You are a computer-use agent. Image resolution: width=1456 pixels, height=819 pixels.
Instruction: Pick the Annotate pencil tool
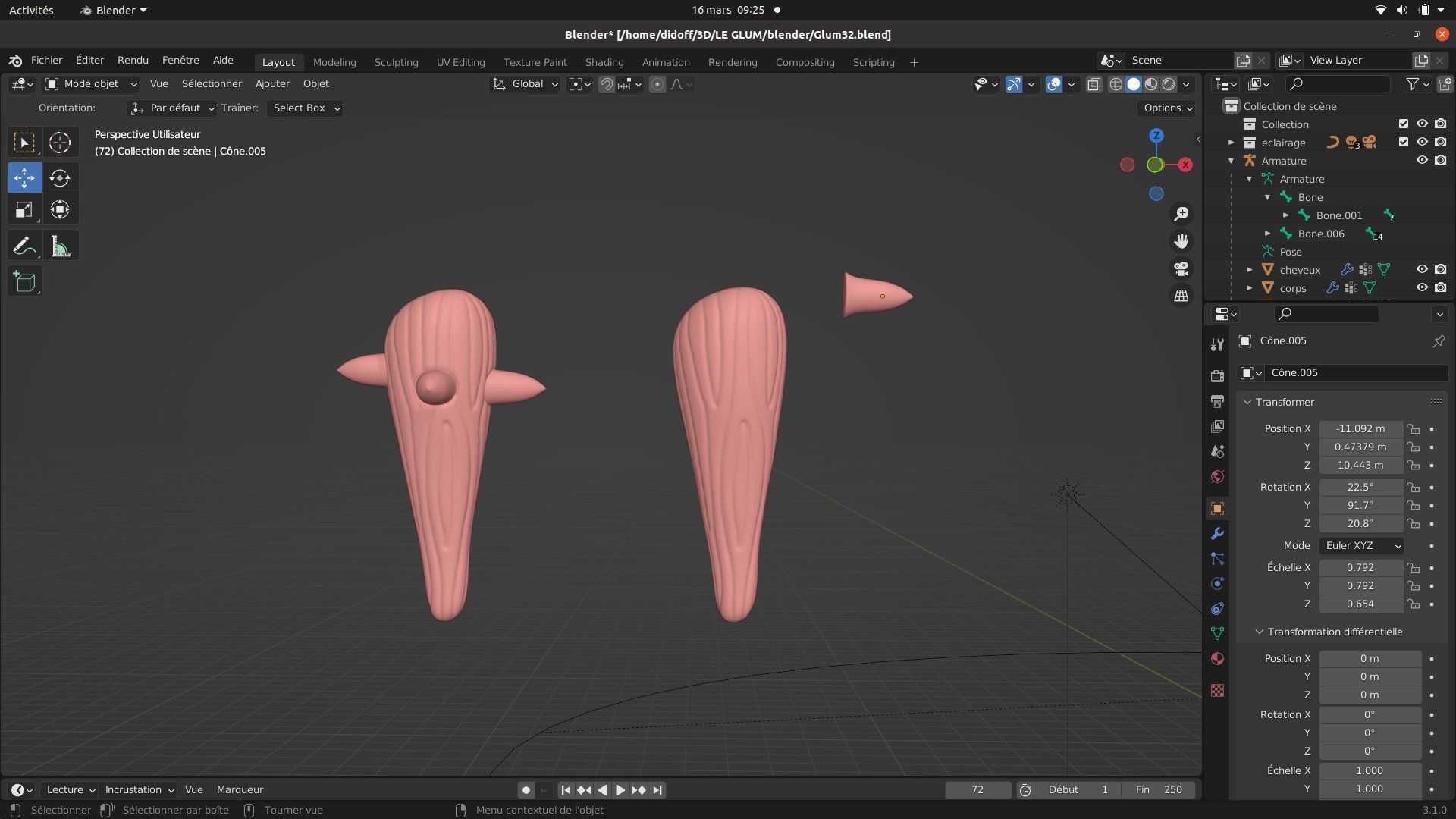24,246
